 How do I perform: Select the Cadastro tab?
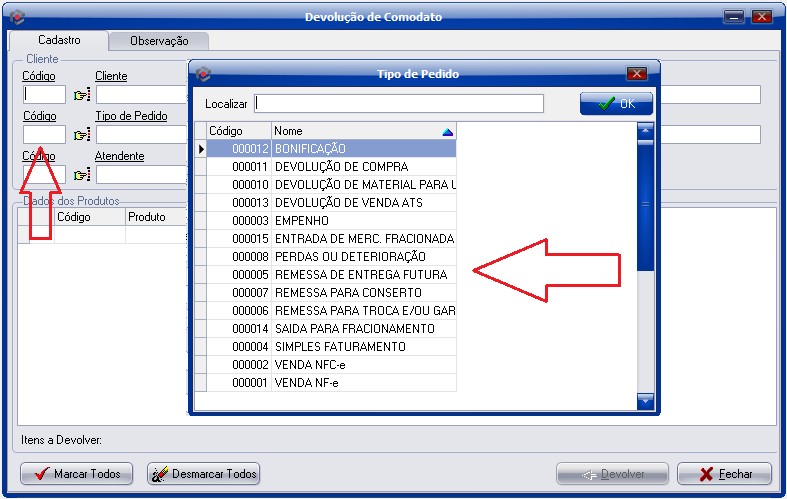(59, 40)
